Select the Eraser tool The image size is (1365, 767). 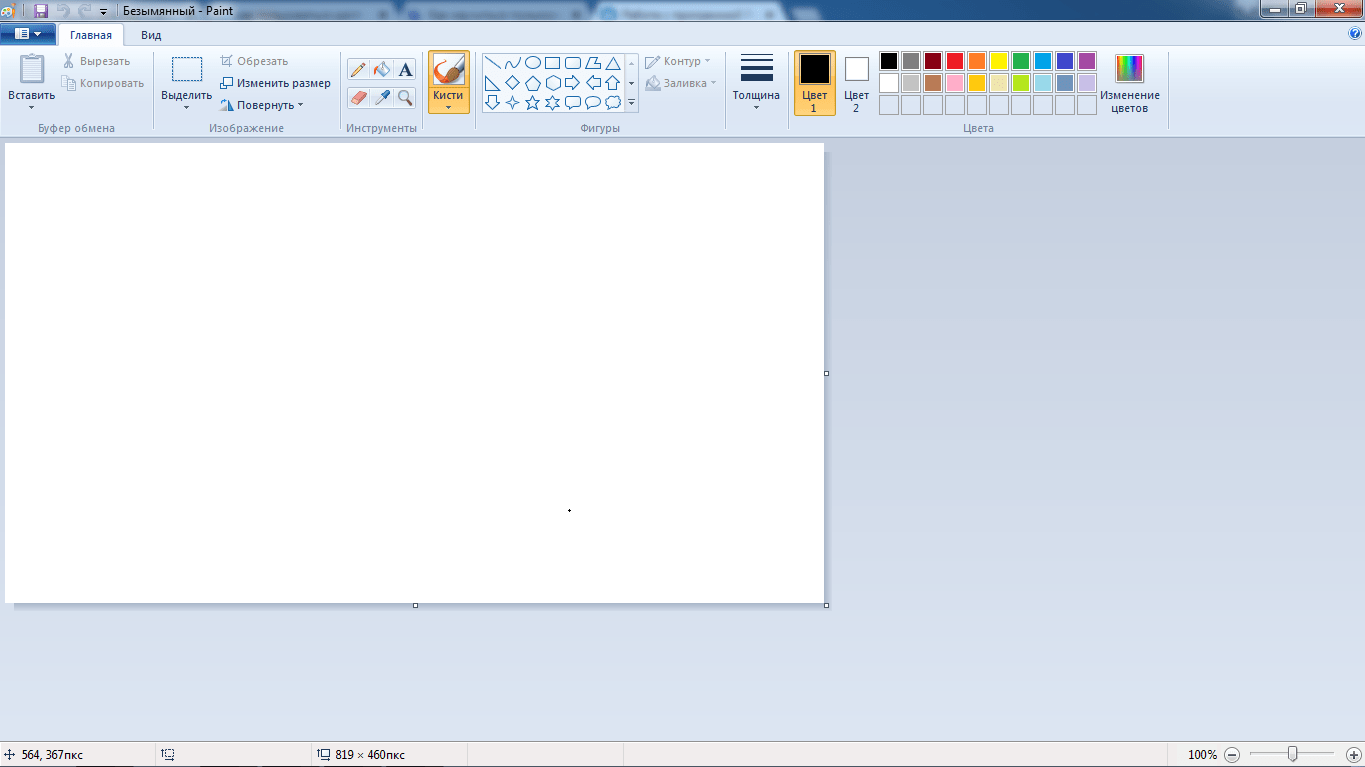358,97
